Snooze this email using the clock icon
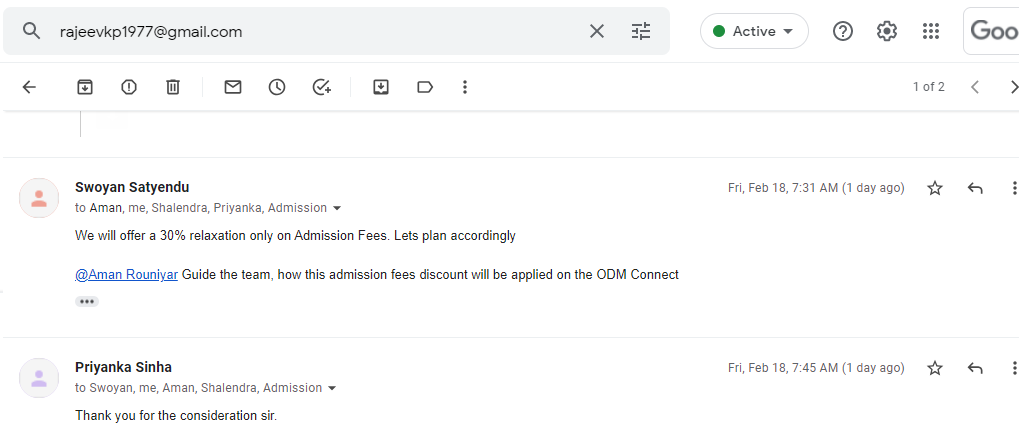Viewport: 1019px width, 431px height. click(277, 87)
